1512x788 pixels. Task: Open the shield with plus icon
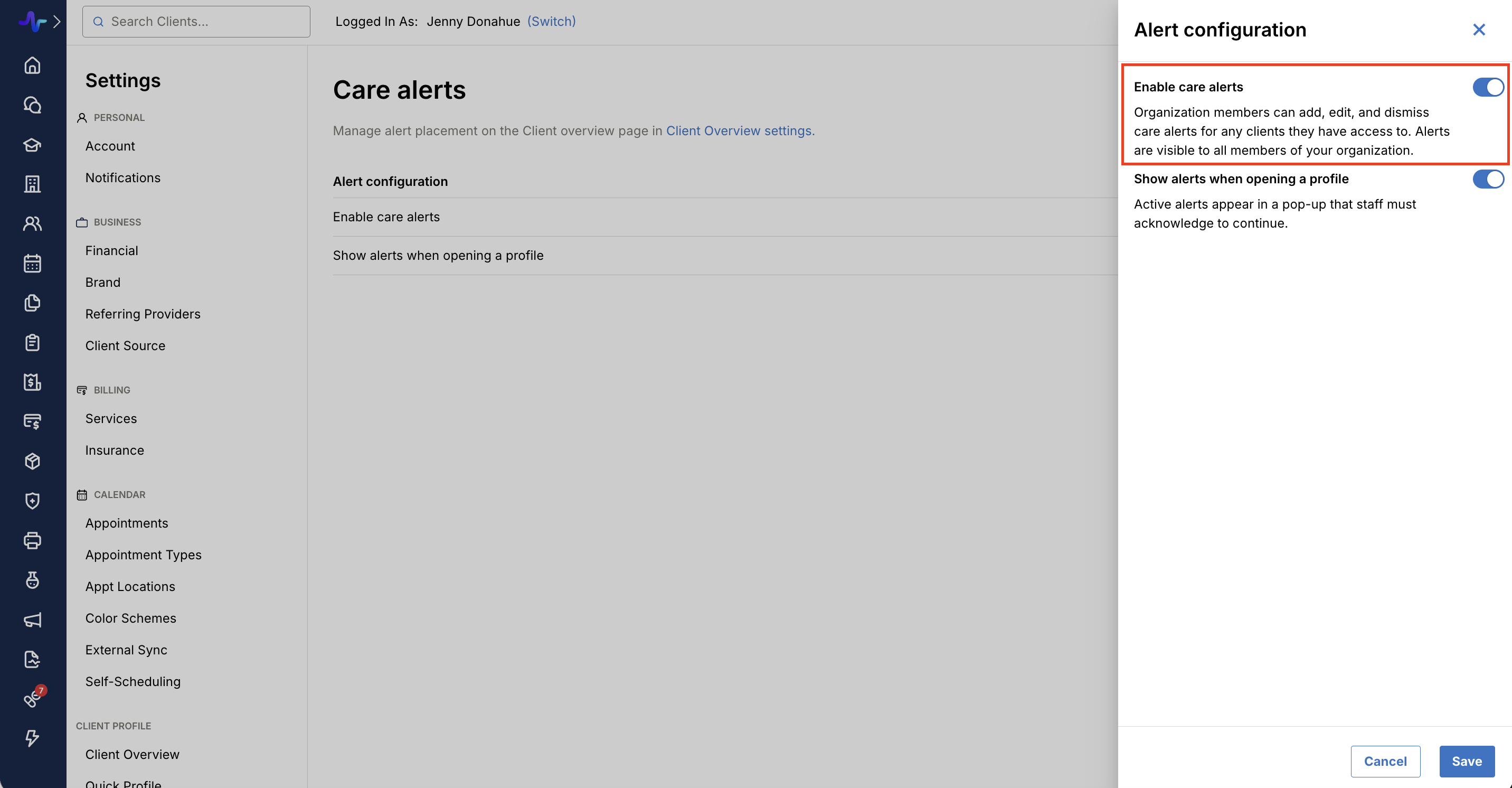[32, 501]
